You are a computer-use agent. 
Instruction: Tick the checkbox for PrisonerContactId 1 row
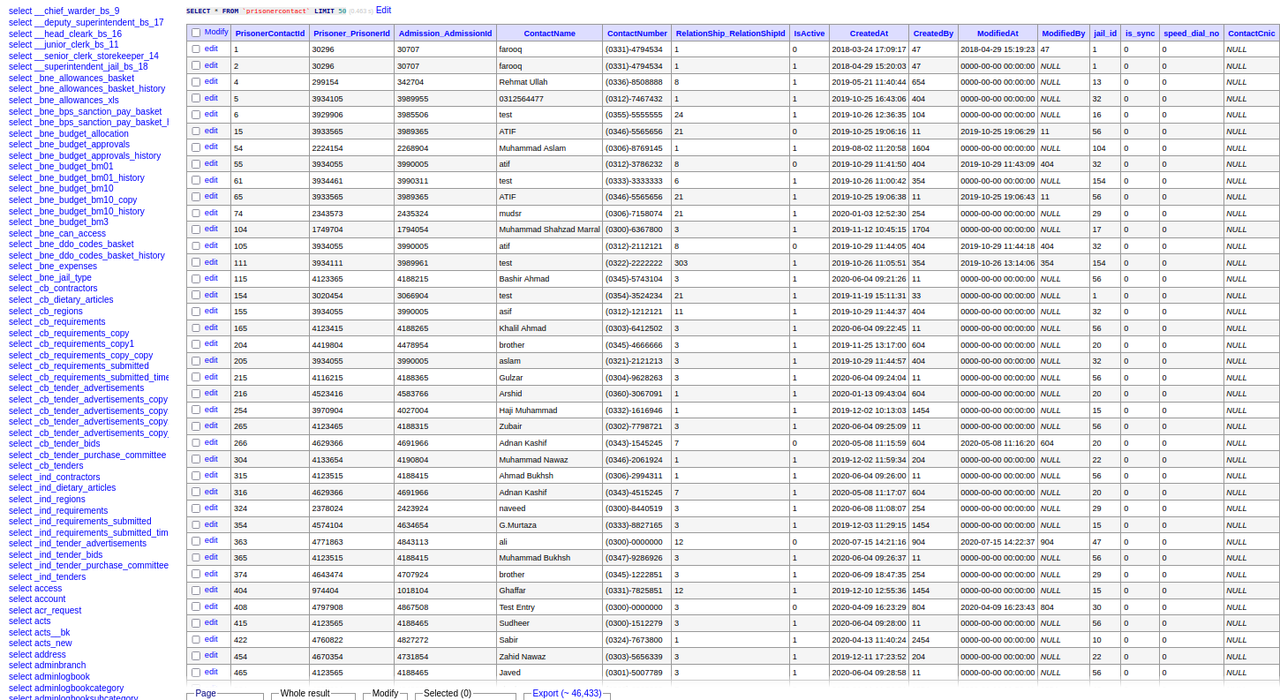[x=196, y=49]
